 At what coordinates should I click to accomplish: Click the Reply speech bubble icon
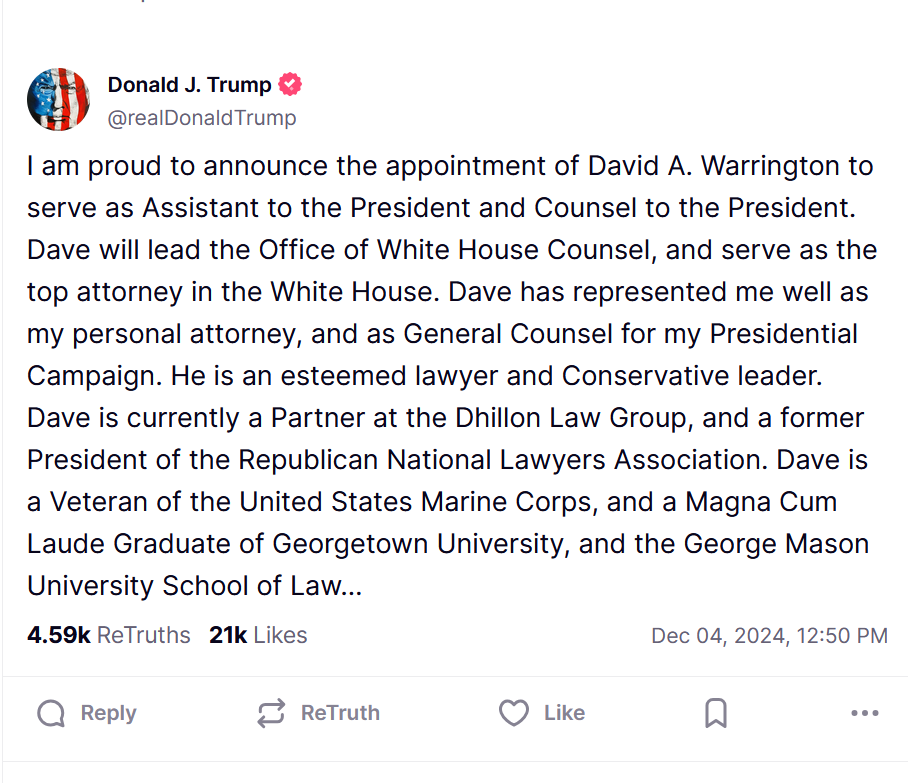(x=52, y=713)
